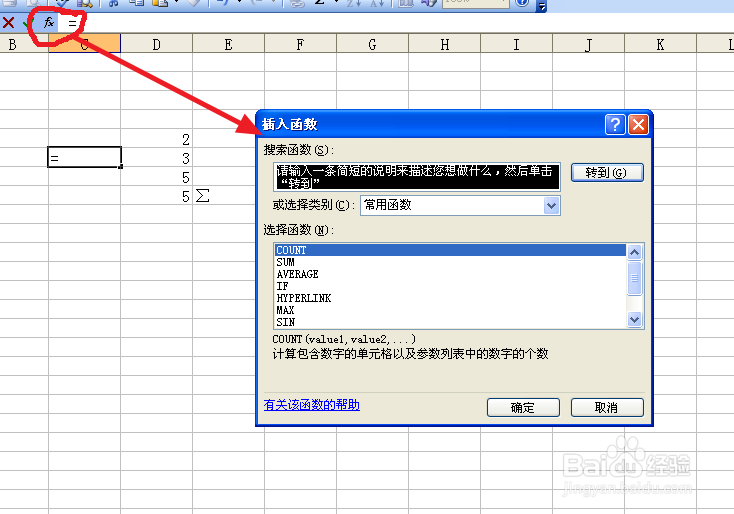Image resolution: width=734 pixels, height=514 pixels.
Task: Select SIN in the function list
Action: (x=450, y=322)
